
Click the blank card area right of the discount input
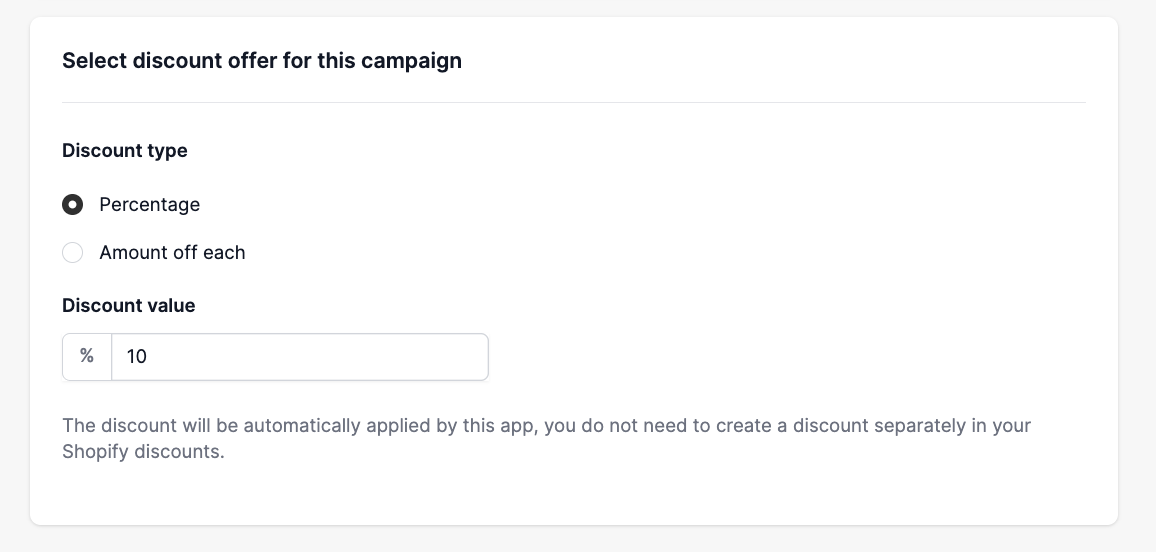coord(780,357)
